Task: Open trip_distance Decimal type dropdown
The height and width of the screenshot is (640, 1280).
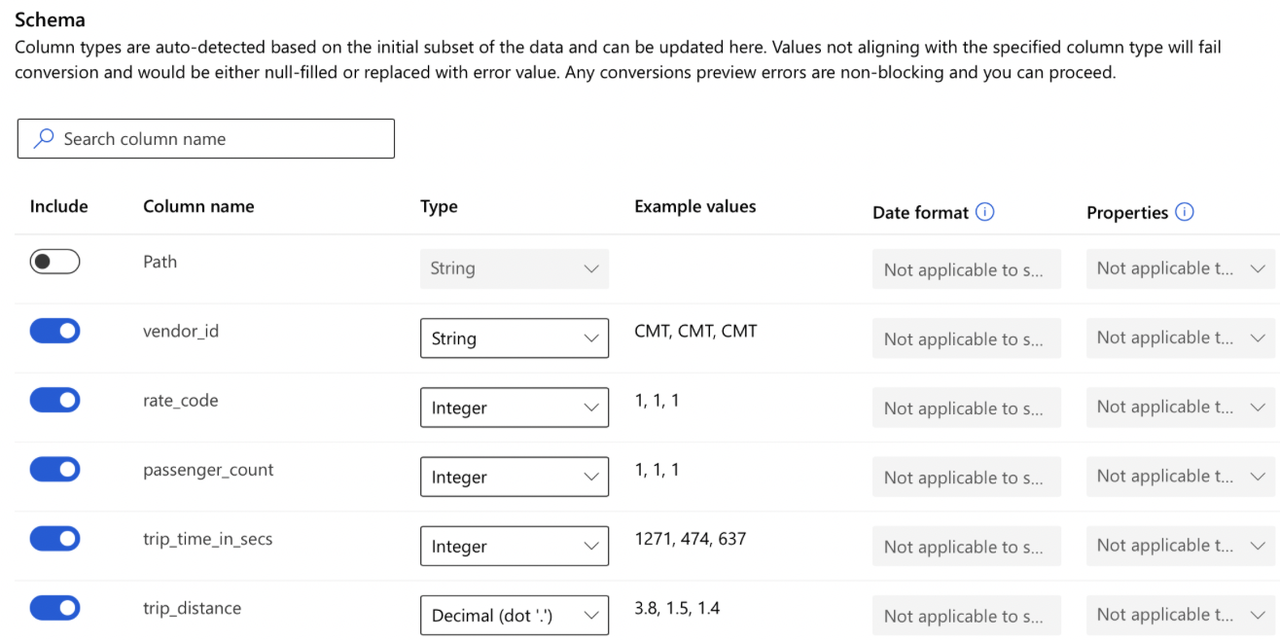Action: point(514,615)
